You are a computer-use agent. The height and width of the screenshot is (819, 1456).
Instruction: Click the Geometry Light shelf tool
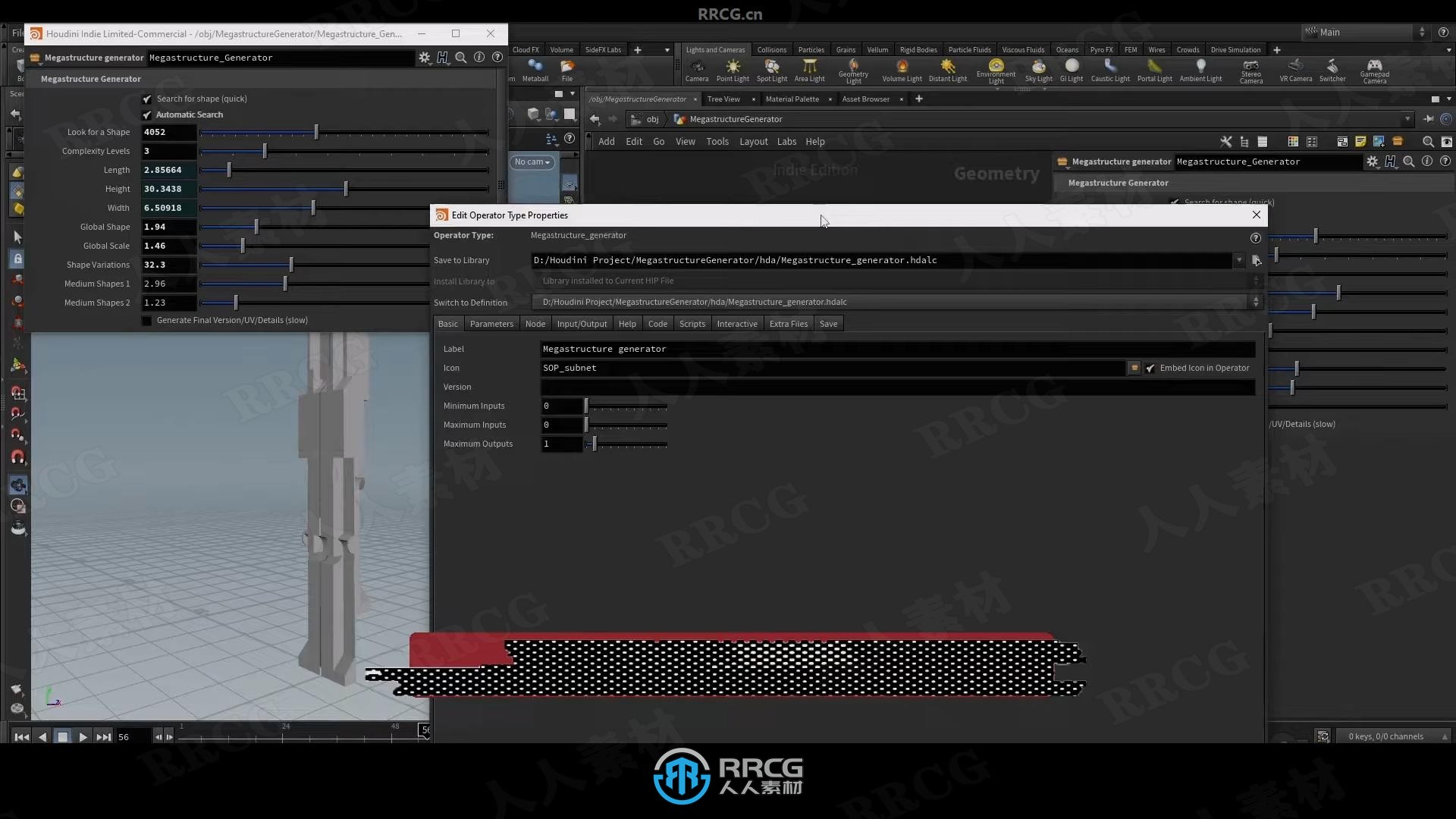[x=854, y=71]
